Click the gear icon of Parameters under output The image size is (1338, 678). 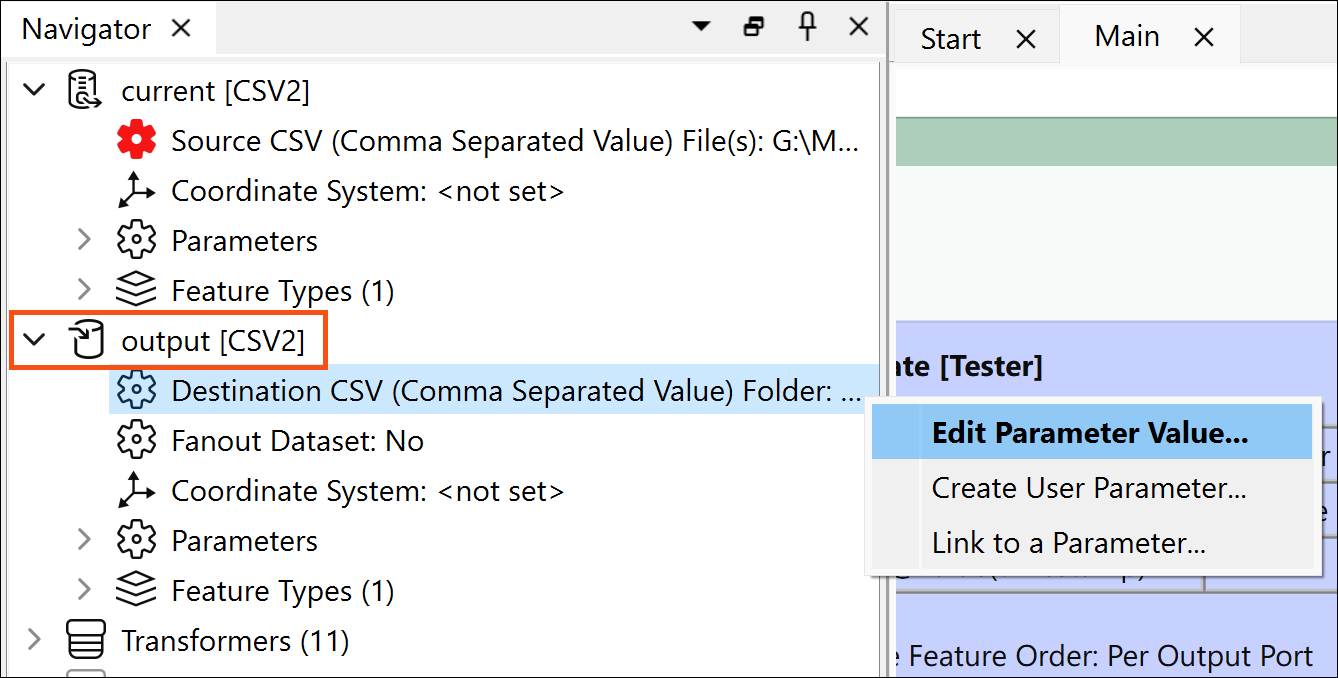136,540
